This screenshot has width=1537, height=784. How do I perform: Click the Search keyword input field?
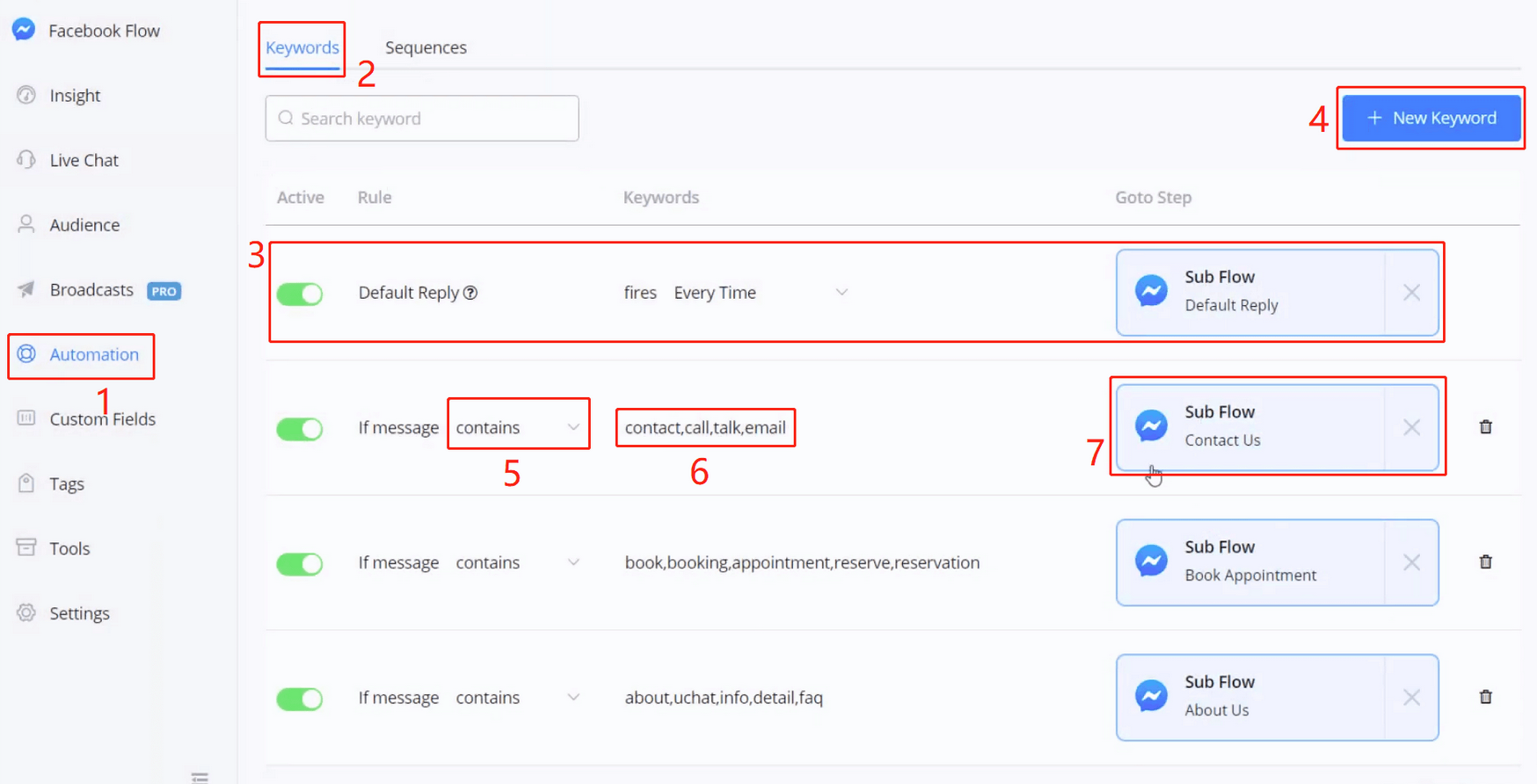tap(422, 119)
